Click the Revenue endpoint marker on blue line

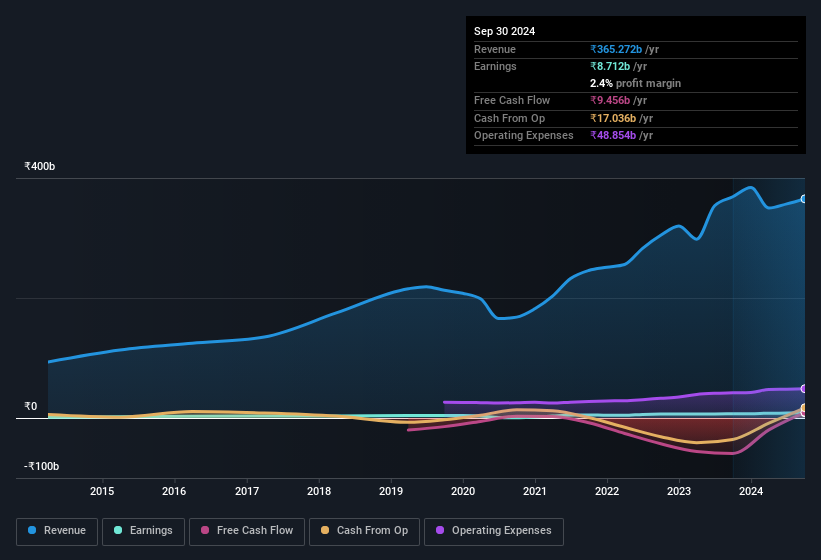tap(804, 199)
